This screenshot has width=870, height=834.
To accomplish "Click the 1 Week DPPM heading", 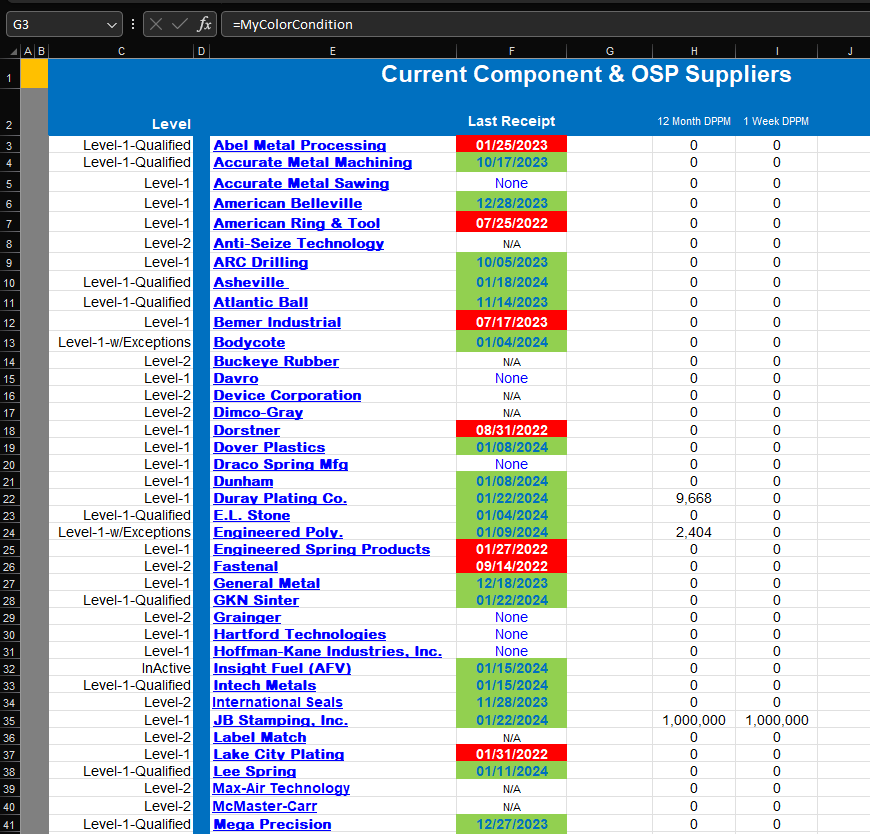I will (x=776, y=121).
